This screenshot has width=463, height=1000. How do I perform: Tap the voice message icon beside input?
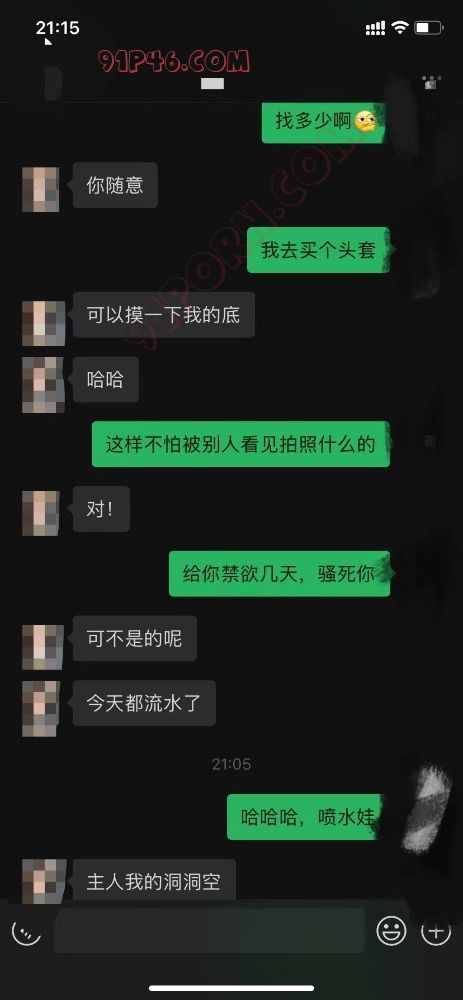(26, 932)
